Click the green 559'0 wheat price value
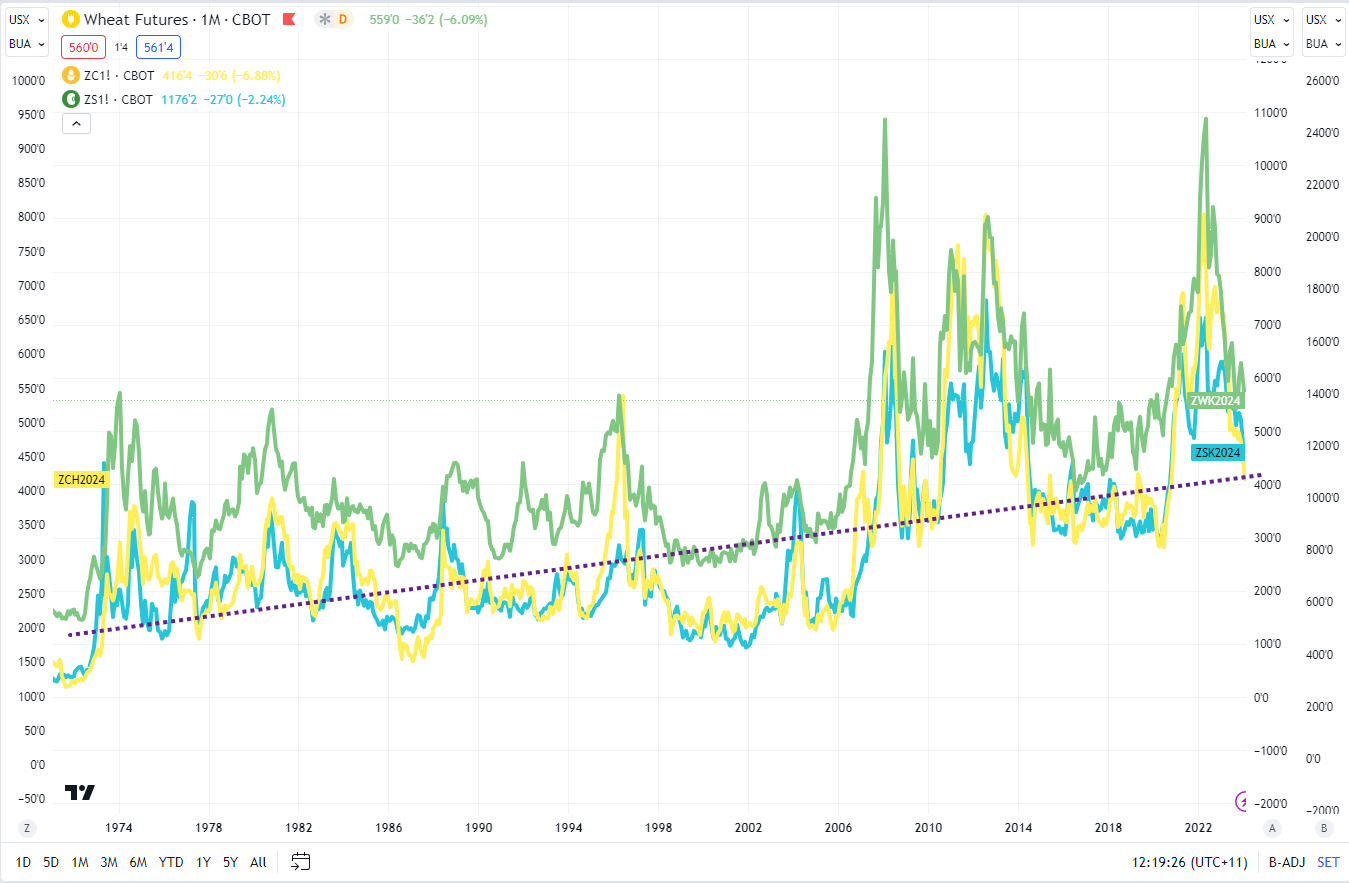This screenshot has height=883, width=1349. pos(384,19)
